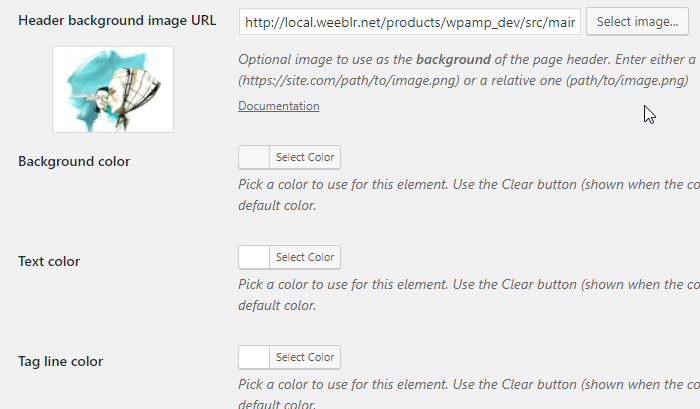Click Select Color for Background color
The height and width of the screenshot is (409, 700).
point(305,157)
